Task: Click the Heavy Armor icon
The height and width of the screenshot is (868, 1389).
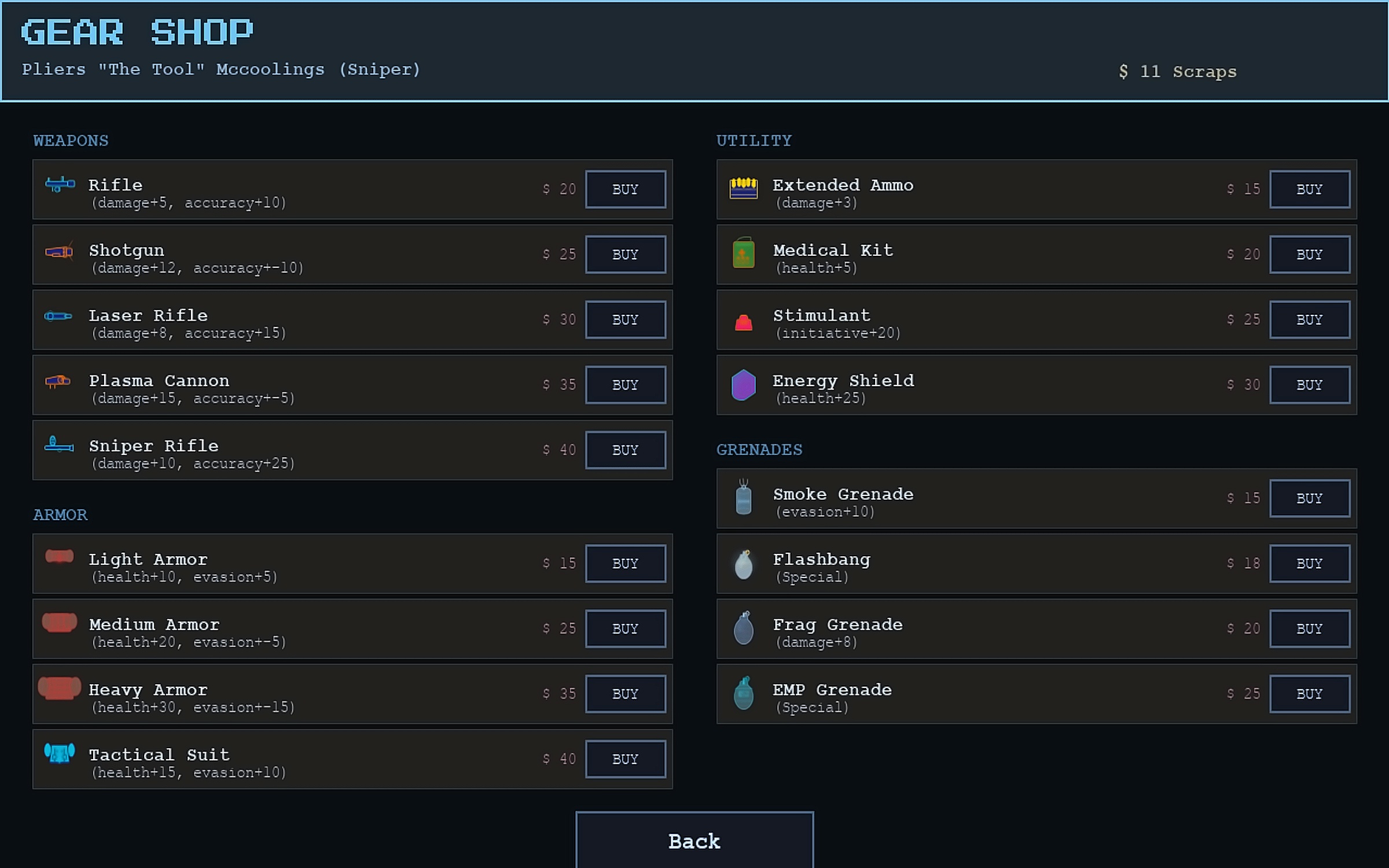Action: pos(59,689)
